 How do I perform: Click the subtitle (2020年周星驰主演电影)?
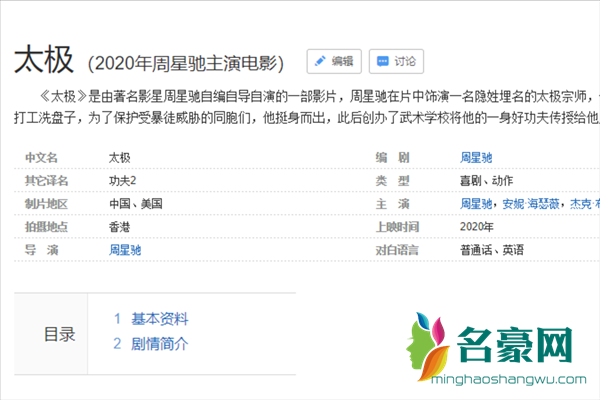click(x=186, y=64)
